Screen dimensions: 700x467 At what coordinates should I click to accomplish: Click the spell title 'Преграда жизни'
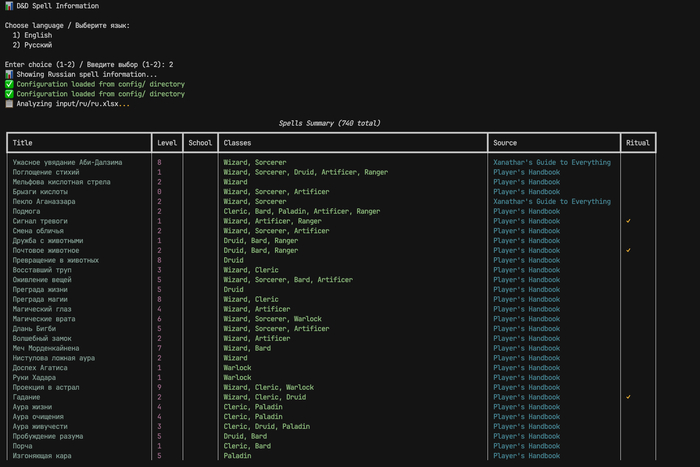pyautogui.click(x=40, y=290)
